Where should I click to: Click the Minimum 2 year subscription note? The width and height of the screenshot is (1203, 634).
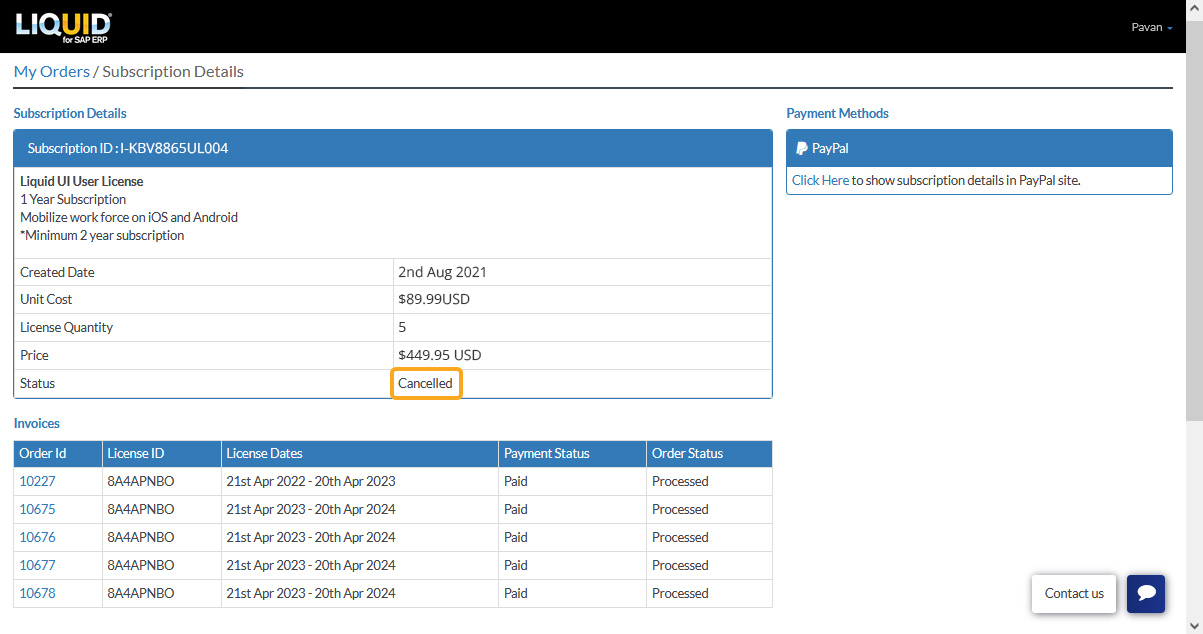coord(102,235)
